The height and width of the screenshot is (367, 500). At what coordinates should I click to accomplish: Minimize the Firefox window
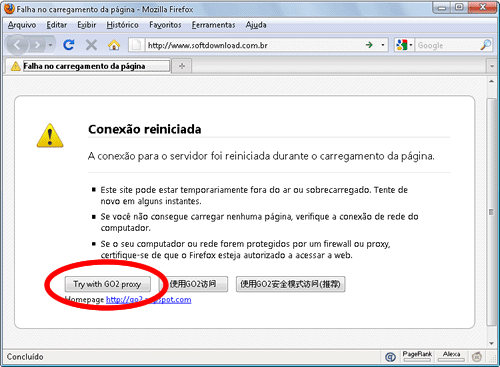[x=442, y=7]
